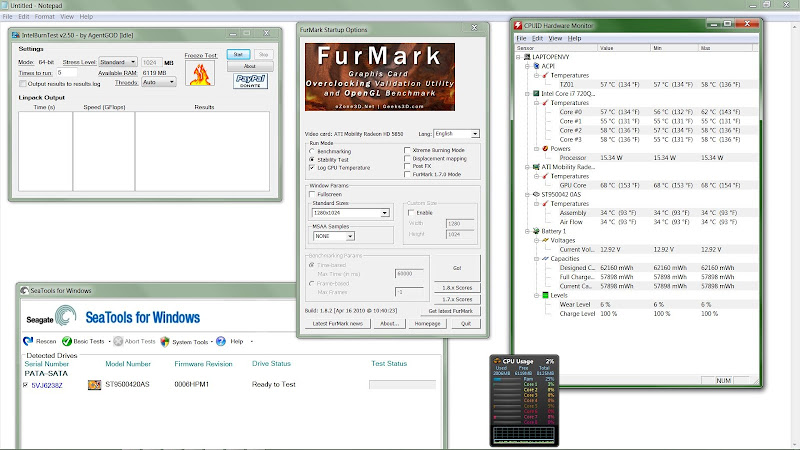Viewport: 800px width, 450px height.
Task: Open the MSAA Samples NONE dropdown
Action: coord(334,236)
